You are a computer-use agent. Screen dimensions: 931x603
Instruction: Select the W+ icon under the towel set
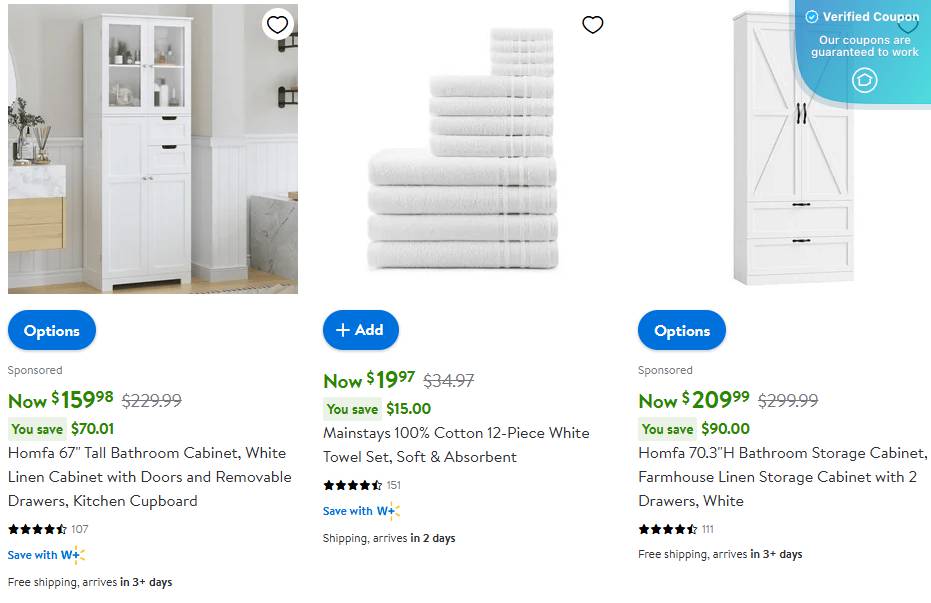(x=390, y=510)
